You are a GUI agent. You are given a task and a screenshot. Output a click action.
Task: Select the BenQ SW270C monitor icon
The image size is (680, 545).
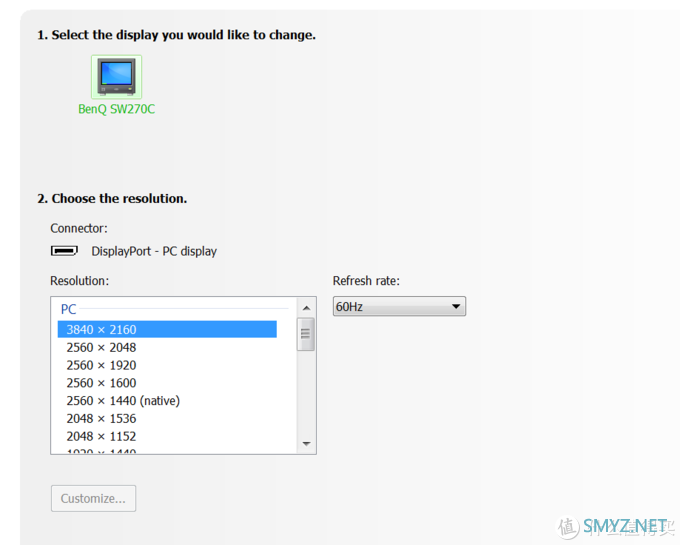pyautogui.click(x=116, y=77)
